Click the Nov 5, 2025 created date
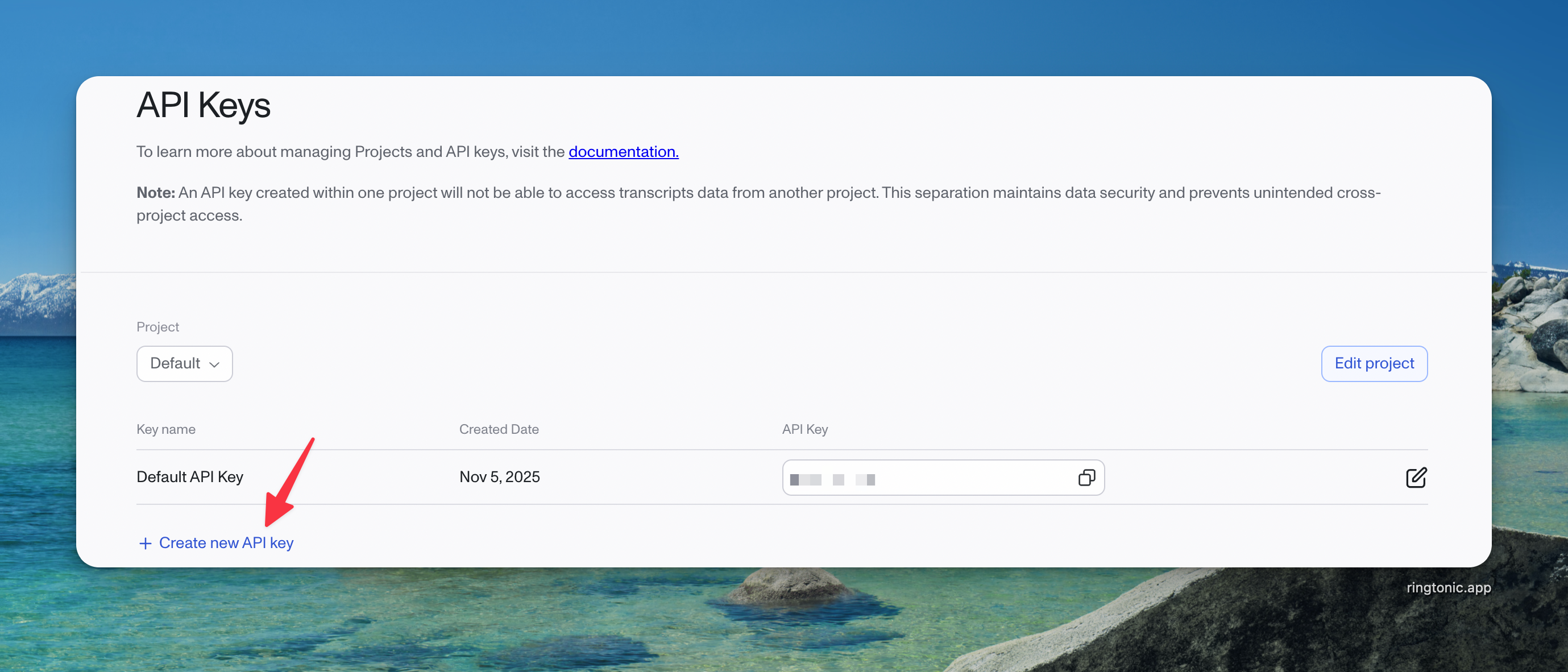The width and height of the screenshot is (1568, 672). pyautogui.click(x=499, y=477)
